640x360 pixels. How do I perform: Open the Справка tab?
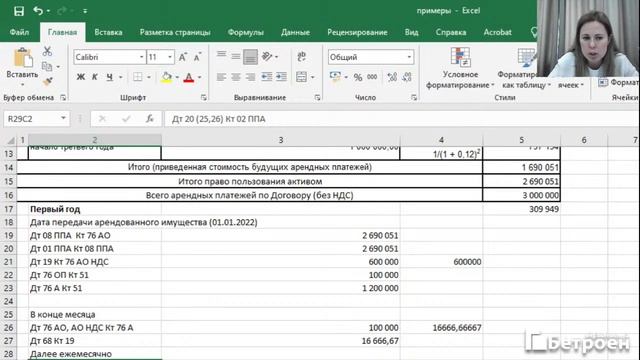point(451,32)
